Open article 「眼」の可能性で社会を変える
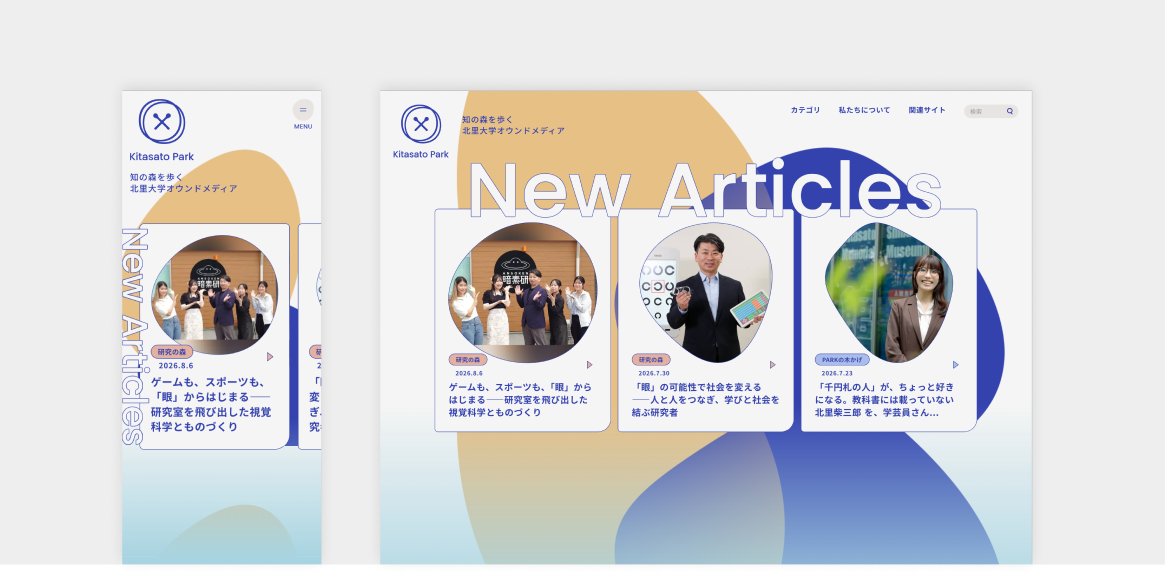Screen dimensions: 1165x577 pyautogui.click(x=706, y=400)
